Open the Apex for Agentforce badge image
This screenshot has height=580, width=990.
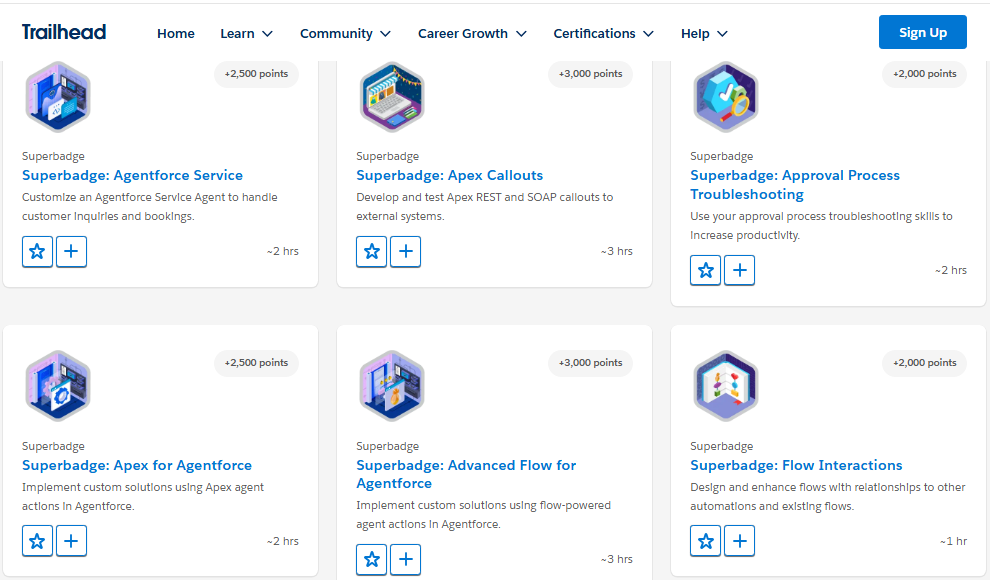tap(58, 386)
